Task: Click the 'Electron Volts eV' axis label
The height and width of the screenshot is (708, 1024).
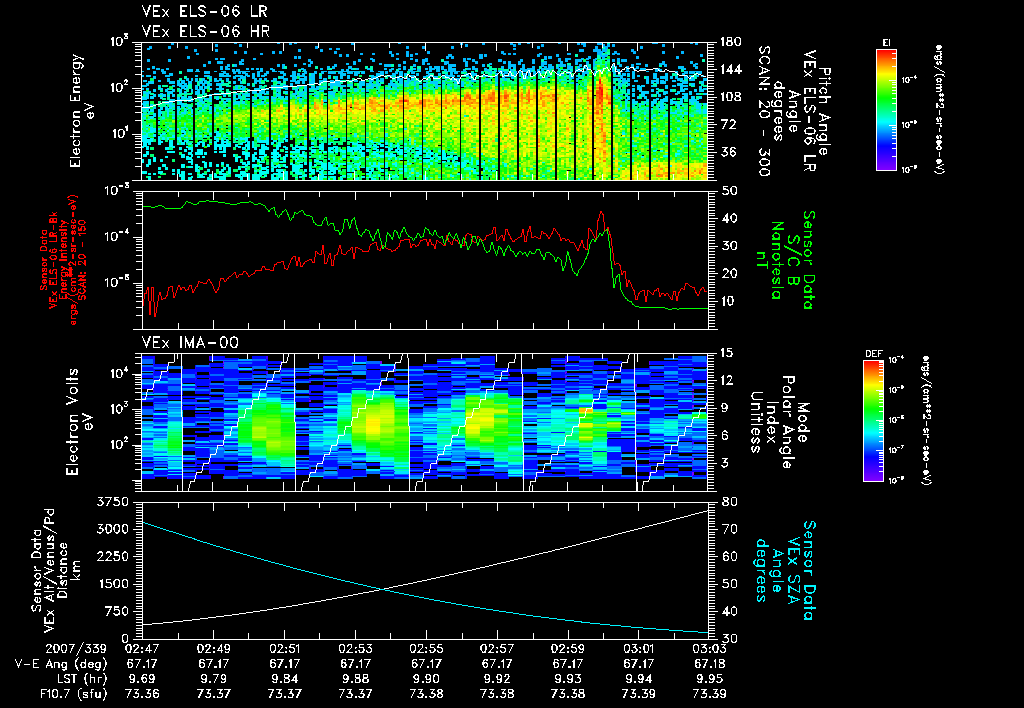Action: pos(79,422)
